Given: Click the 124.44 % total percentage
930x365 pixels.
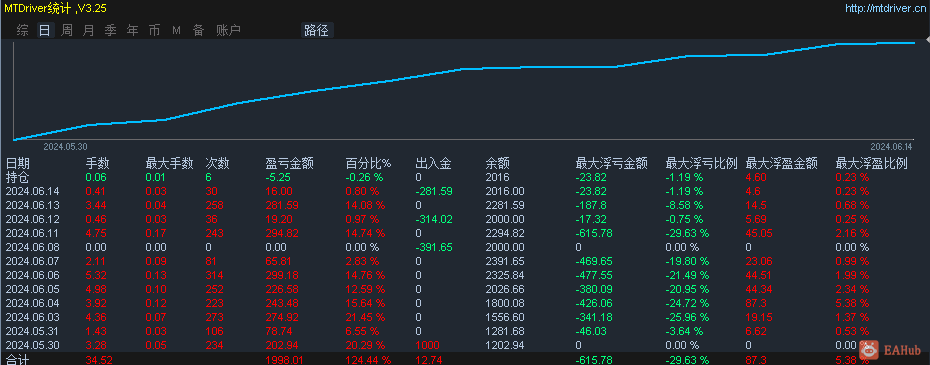Looking at the screenshot, I should pyautogui.click(x=368, y=360).
